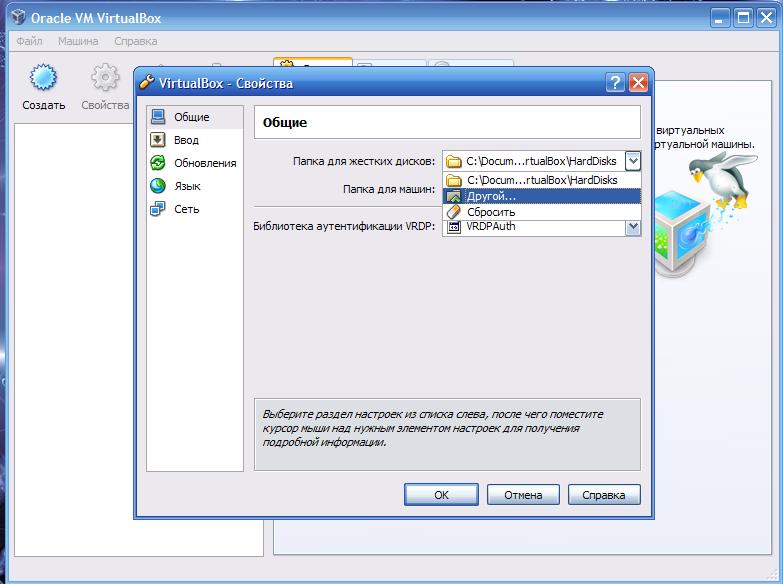Open the VRDPAuth library dropdown arrow

[633, 227]
